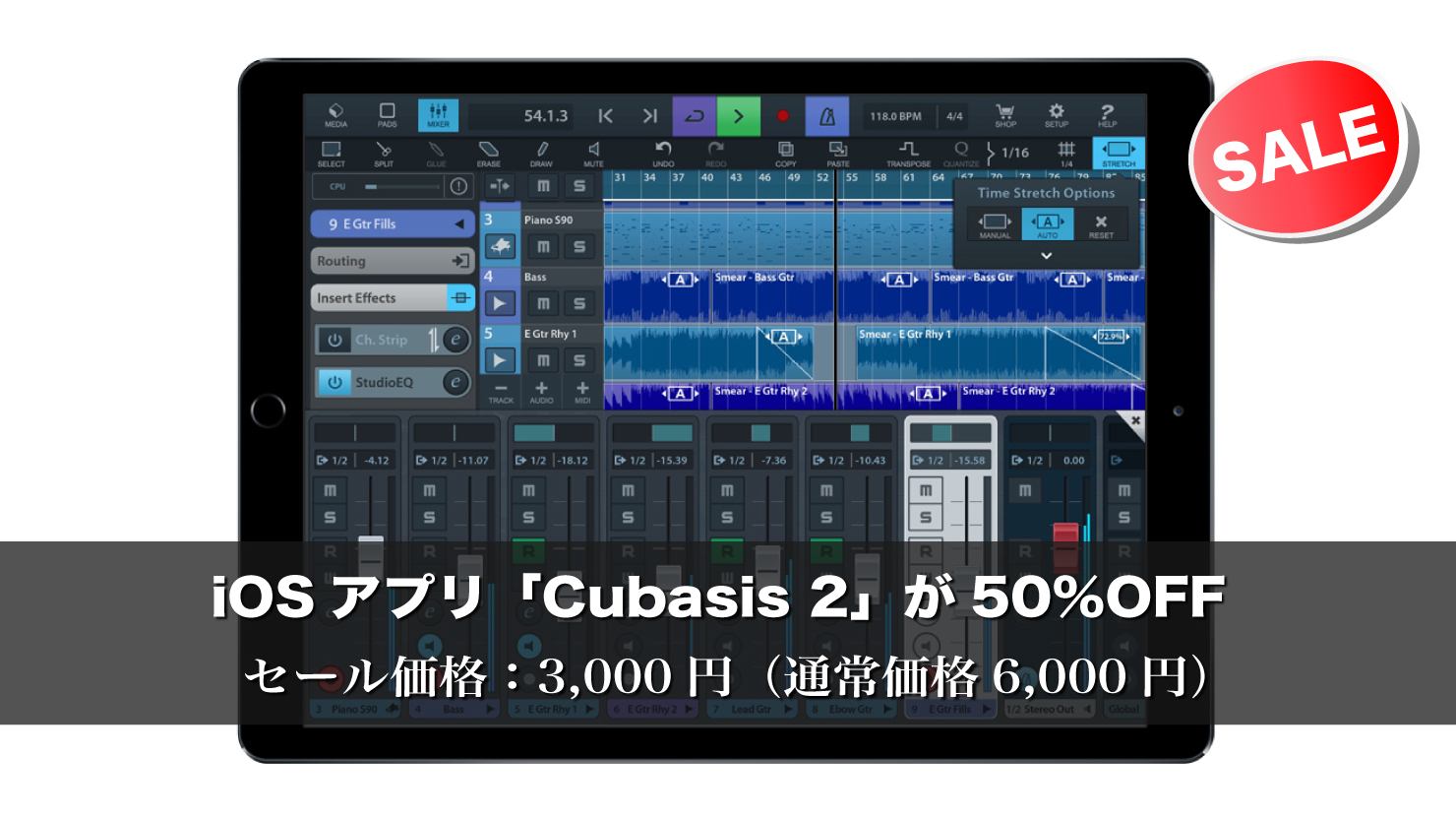This screenshot has height=819, width=1456.
Task: Solo the Bass track
Action: 579,303
